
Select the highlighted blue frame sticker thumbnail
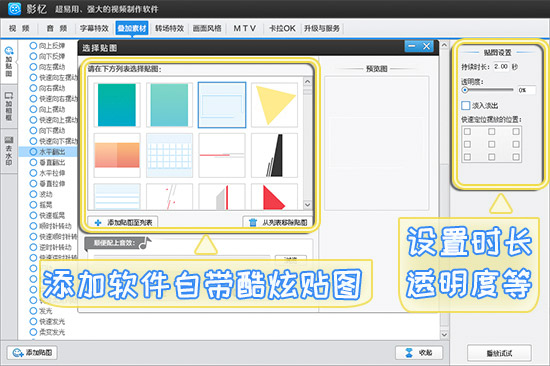coord(222,105)
